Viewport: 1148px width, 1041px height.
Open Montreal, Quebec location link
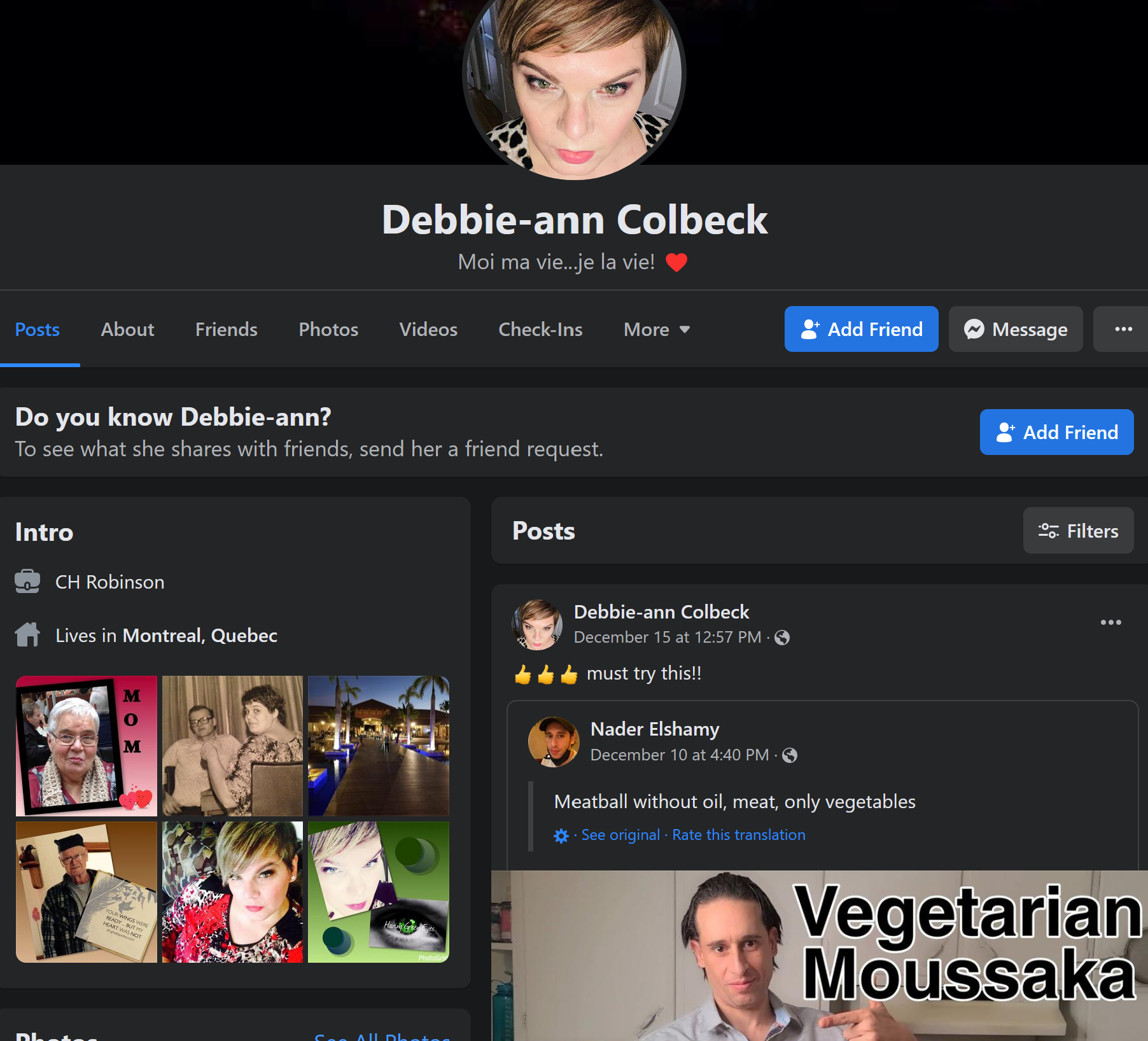tap(200, 636)
